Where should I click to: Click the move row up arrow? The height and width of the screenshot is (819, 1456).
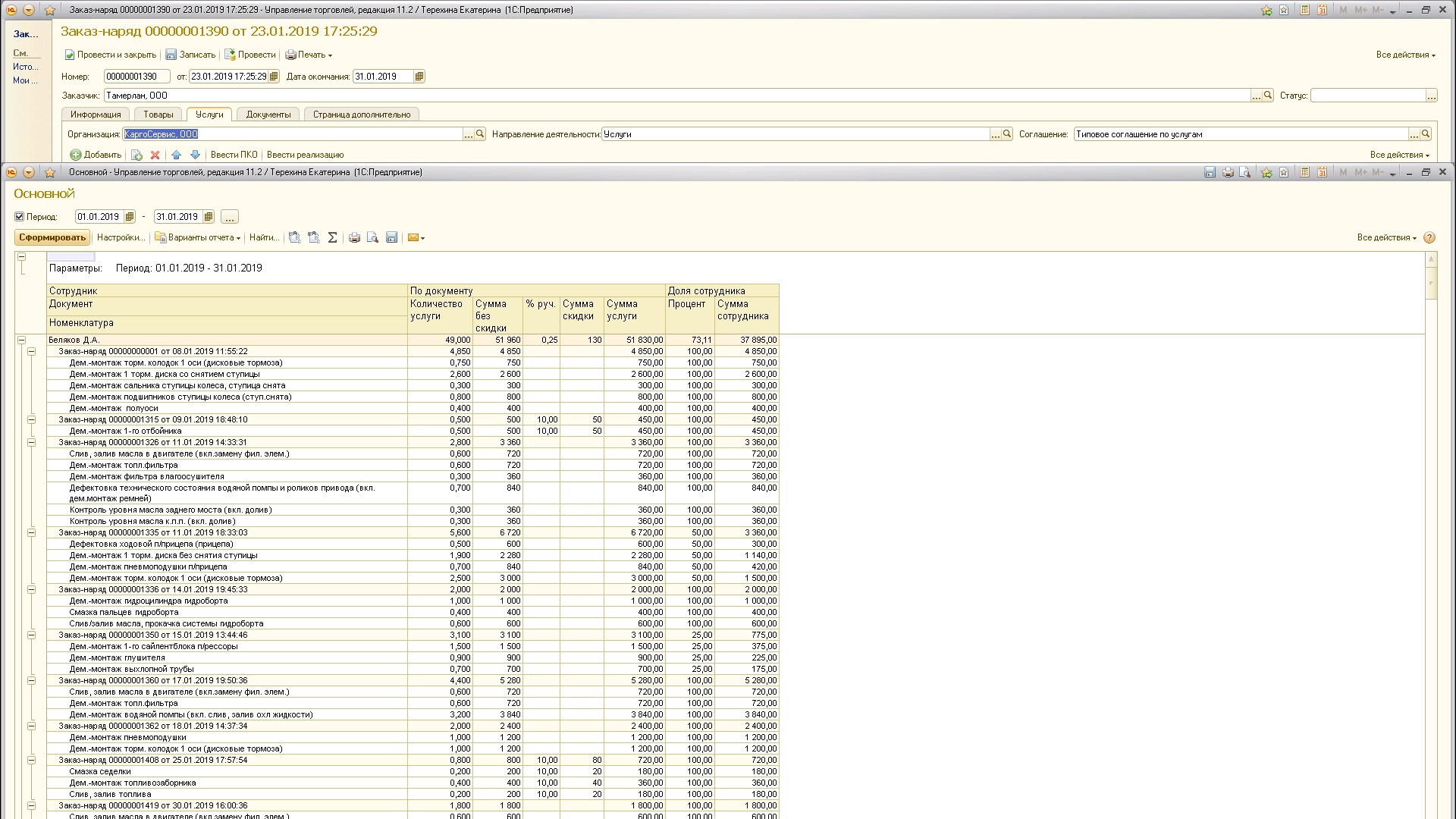coord(176,155)
